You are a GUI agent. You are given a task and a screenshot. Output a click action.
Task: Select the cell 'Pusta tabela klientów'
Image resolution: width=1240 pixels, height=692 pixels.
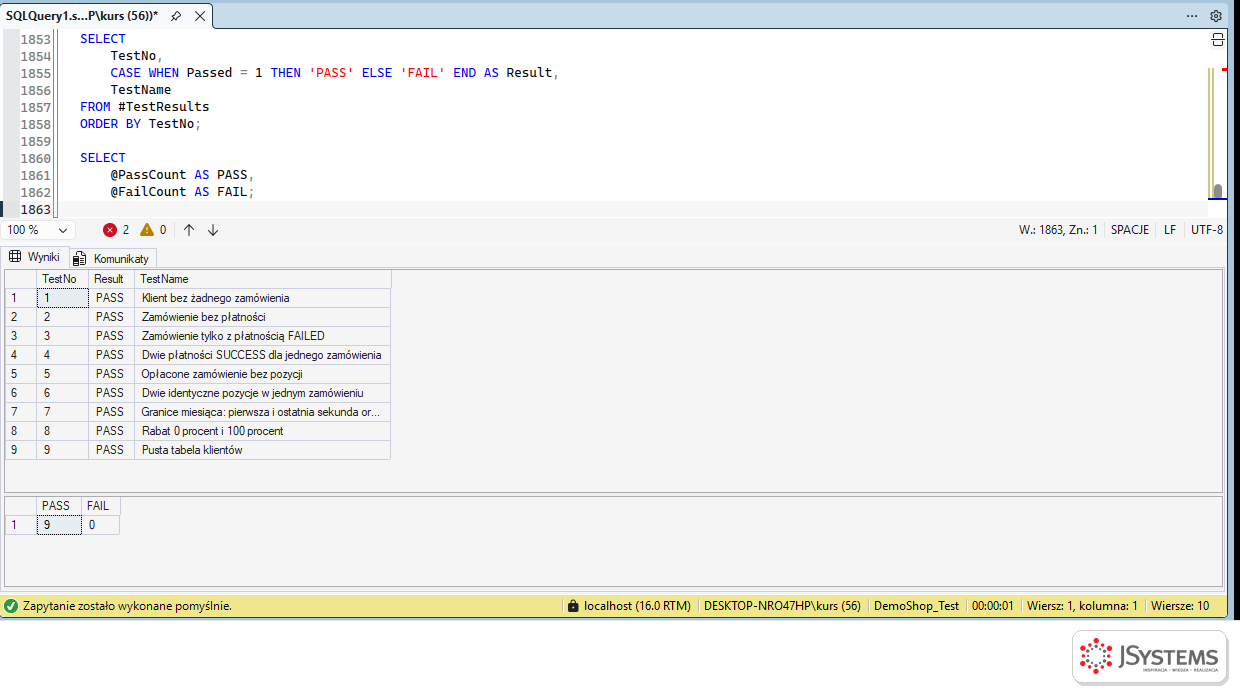(x=262, y=450)
